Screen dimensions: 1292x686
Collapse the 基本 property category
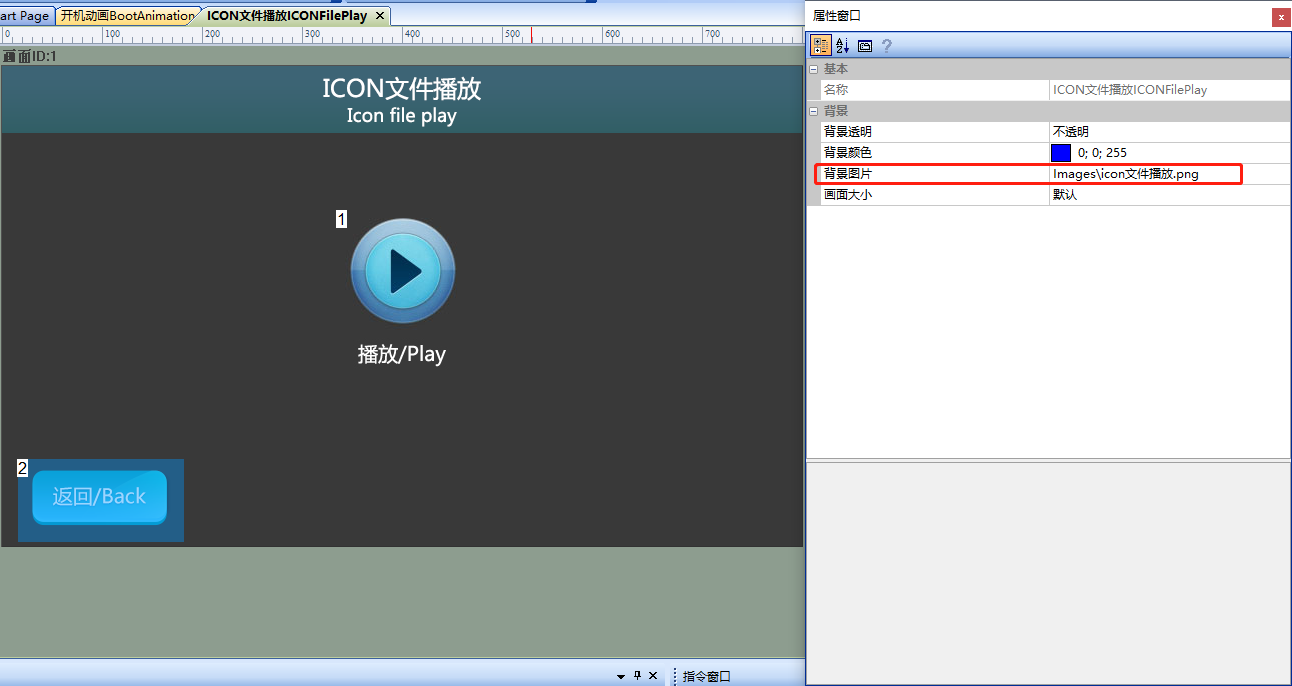[x=813, y=69]
